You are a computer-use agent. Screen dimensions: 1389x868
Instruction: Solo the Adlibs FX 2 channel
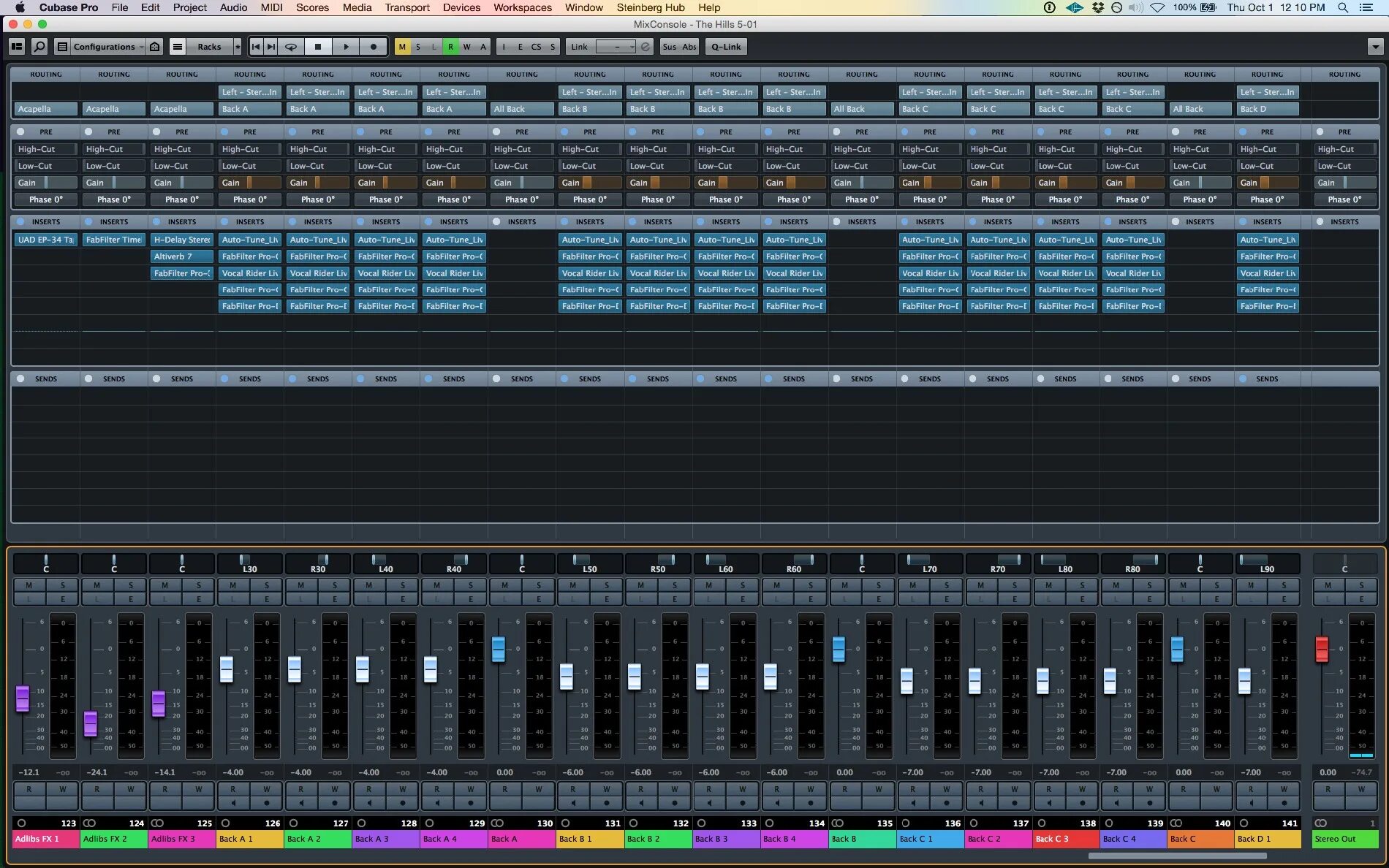[x=131, y=585]
